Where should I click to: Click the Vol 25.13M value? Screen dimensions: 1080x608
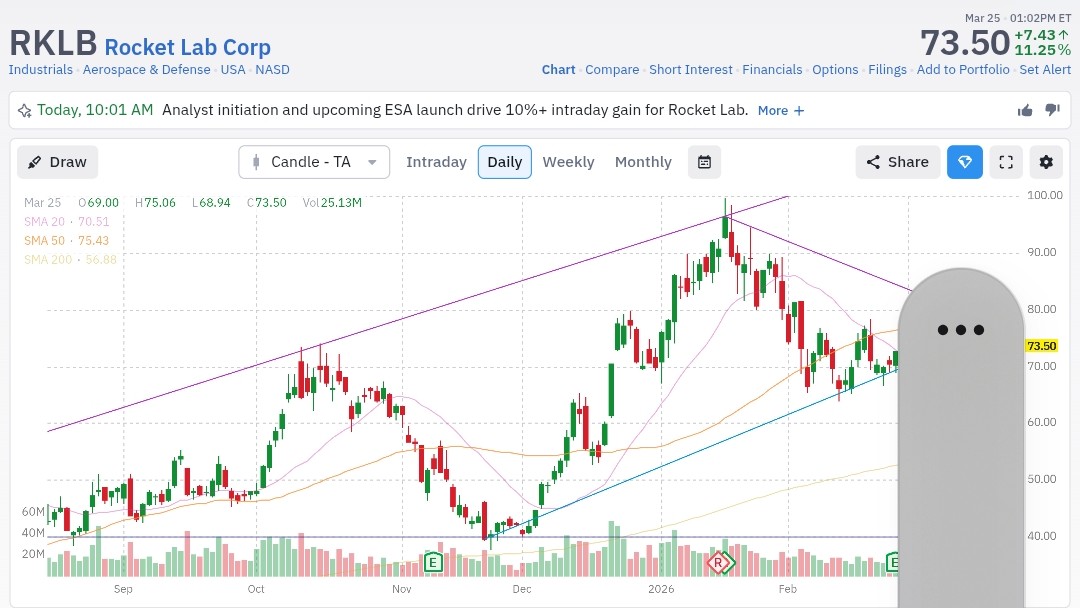tap(332, 202)
